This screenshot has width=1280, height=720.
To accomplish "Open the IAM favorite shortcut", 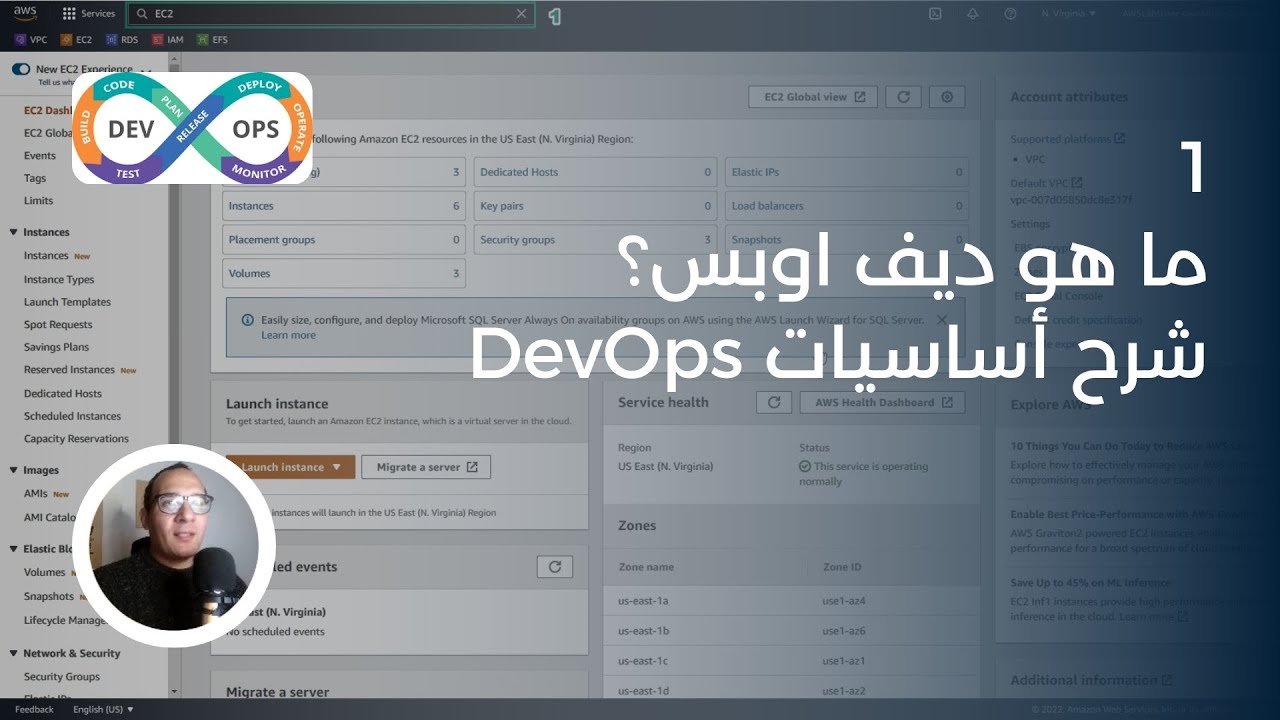I will [168, 40].
